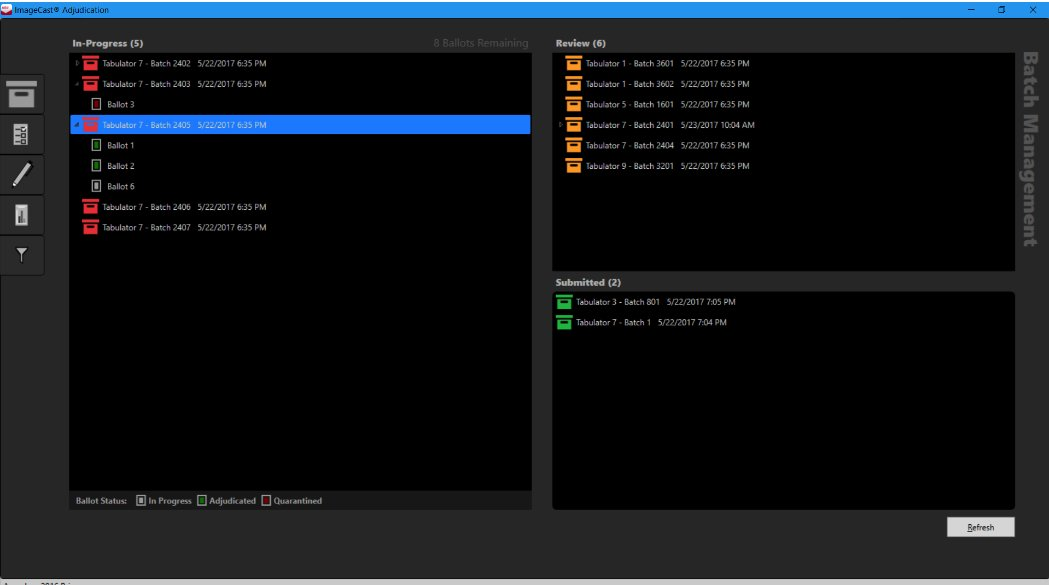Open the funnel filter sidebar tool
The height and width of the screenshot is (585, 1049).
pyautogui.click(x=21, y=255)
